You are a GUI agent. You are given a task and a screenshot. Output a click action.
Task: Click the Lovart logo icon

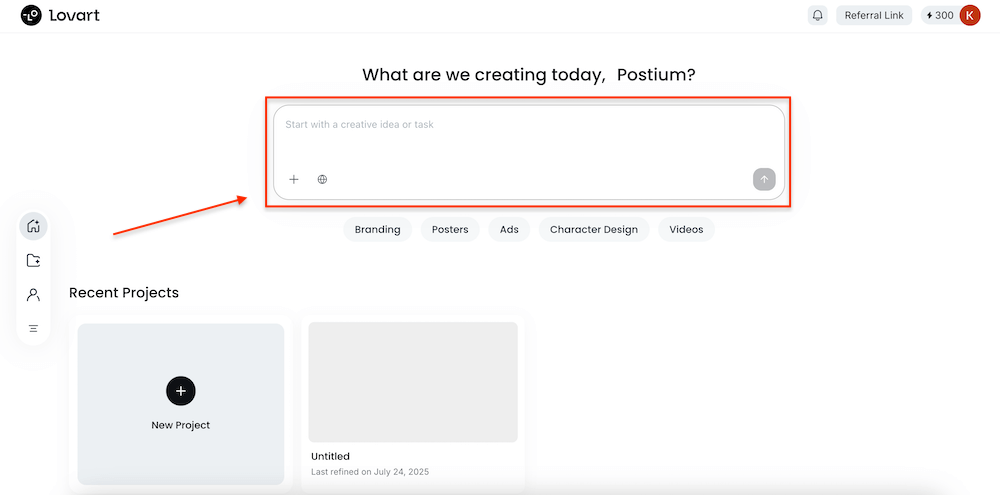31,15
